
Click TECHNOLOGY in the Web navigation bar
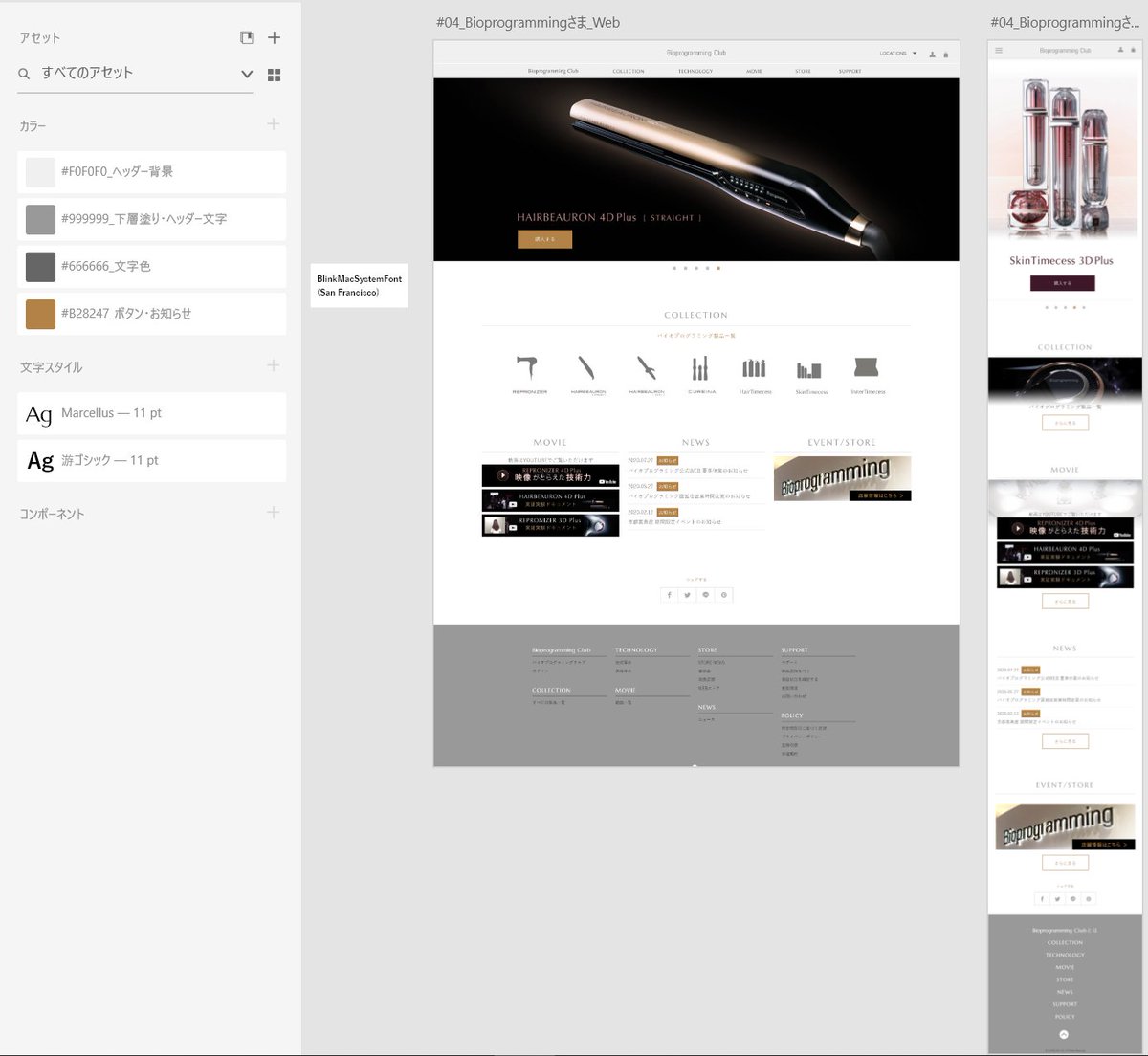(695, 71)
